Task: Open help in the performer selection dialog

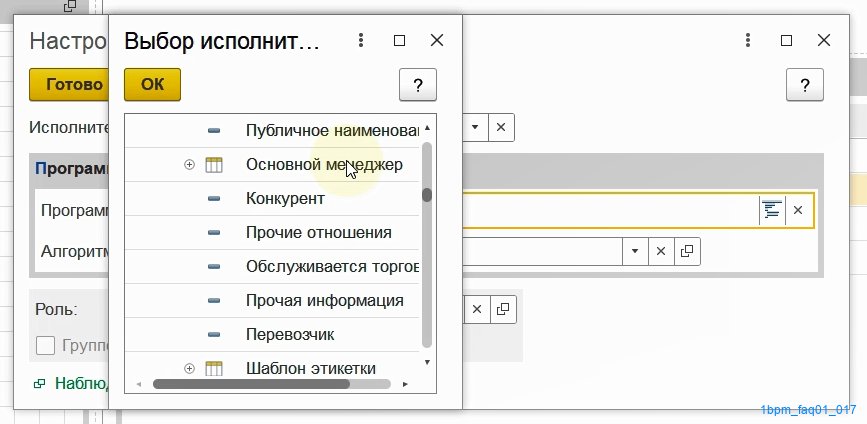Action: (418, 85)
